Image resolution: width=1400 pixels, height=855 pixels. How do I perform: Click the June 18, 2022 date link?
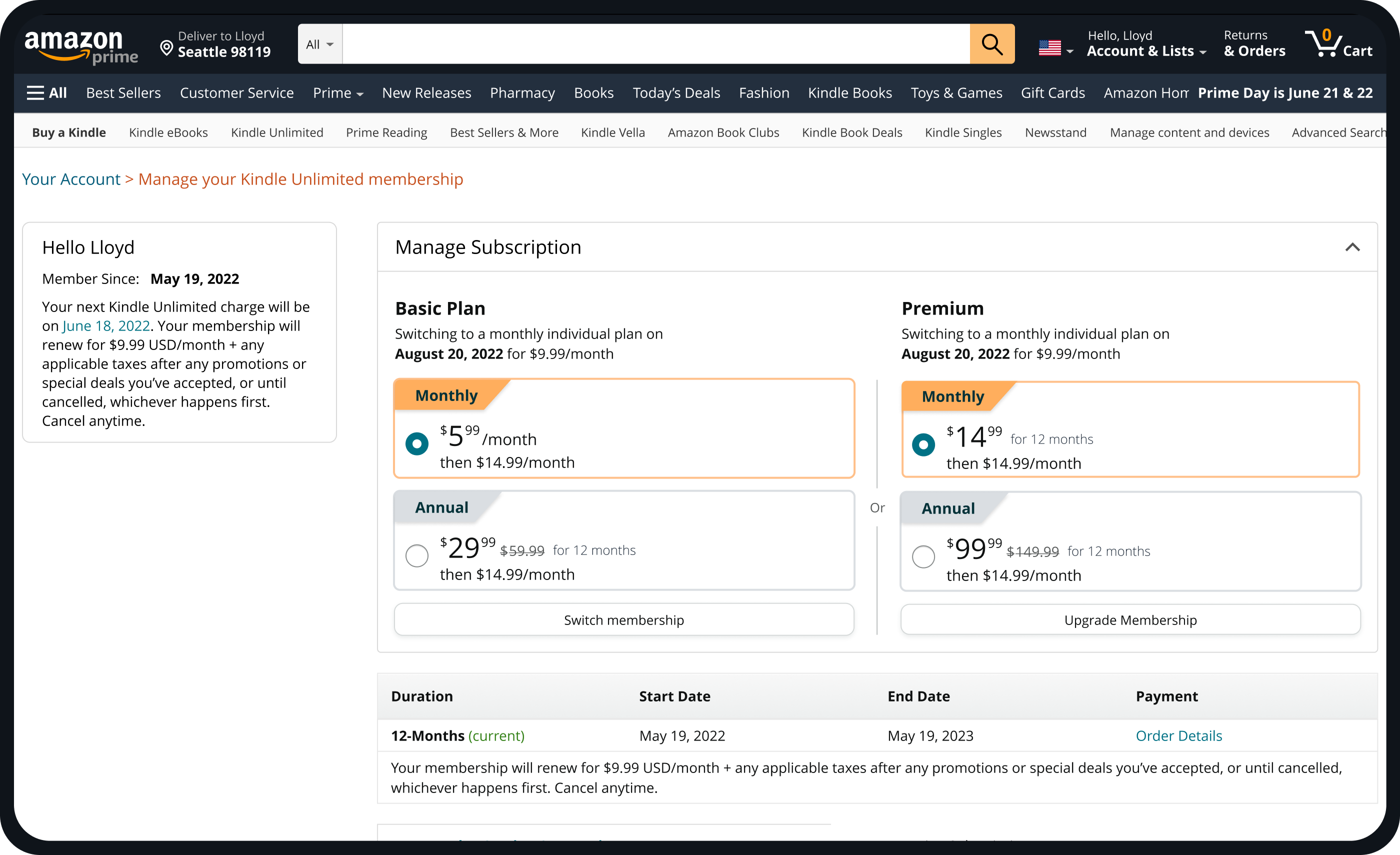pos(106,325)
